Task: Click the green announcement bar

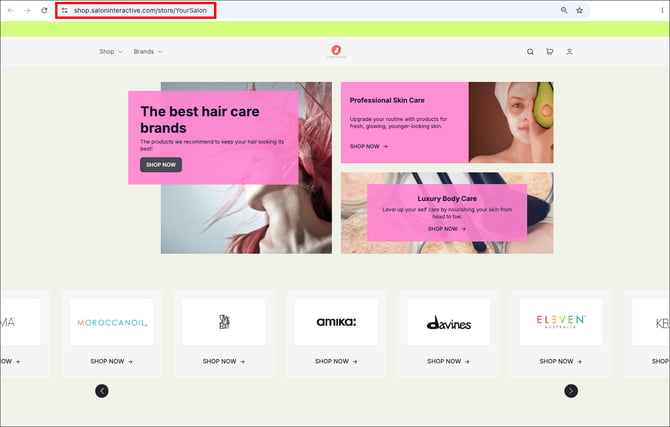Action: coord(335,29)
